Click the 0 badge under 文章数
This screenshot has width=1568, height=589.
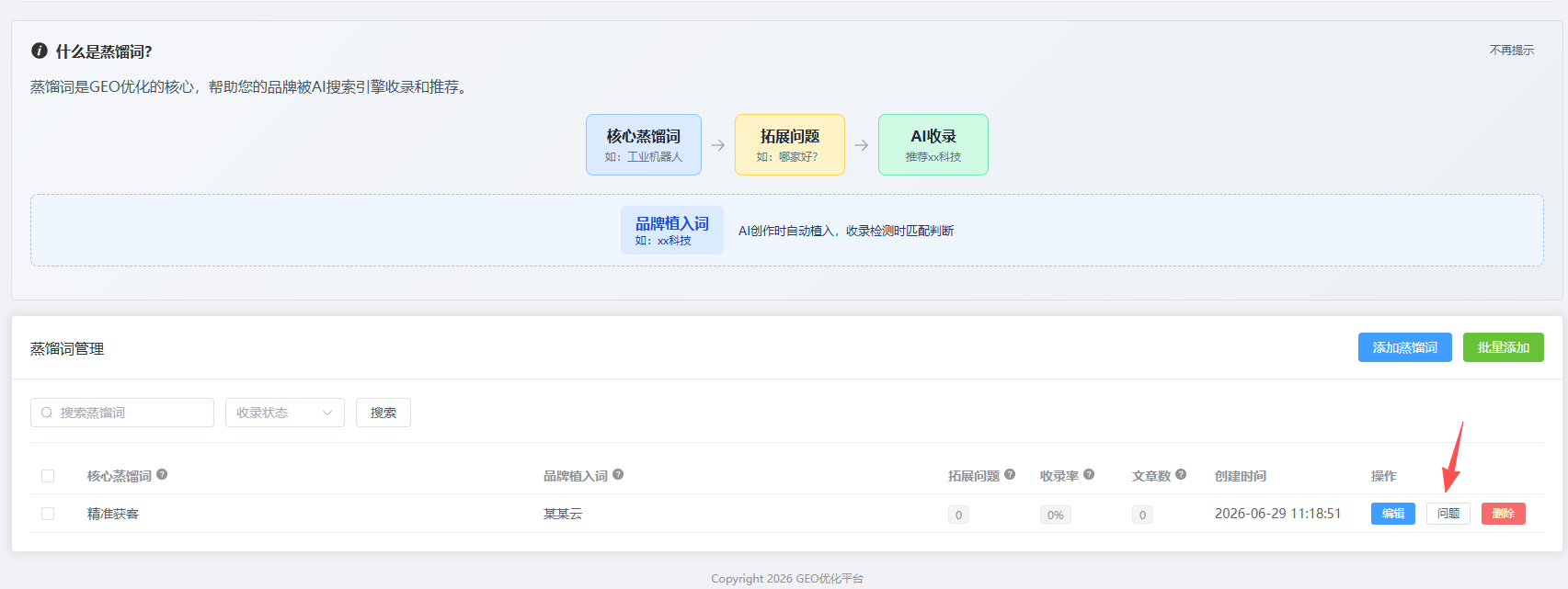[1142, 515]
